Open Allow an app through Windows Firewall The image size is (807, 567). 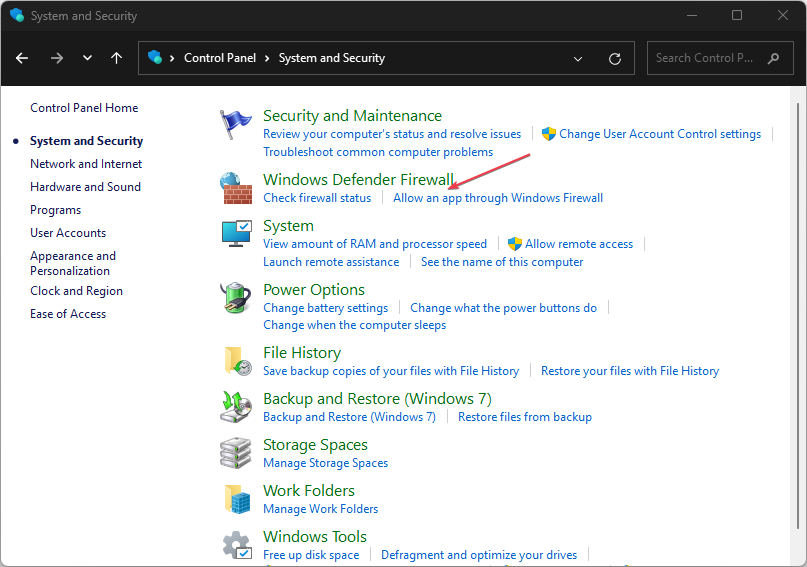(498, 198)
